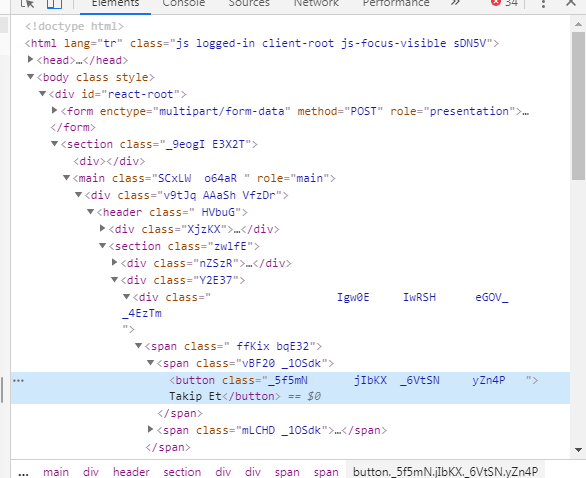The height and width of the screenshot is (478, 586).
Task: Click the header breadcrumb item
Action: pyautogui.click(x=131, y=472)
